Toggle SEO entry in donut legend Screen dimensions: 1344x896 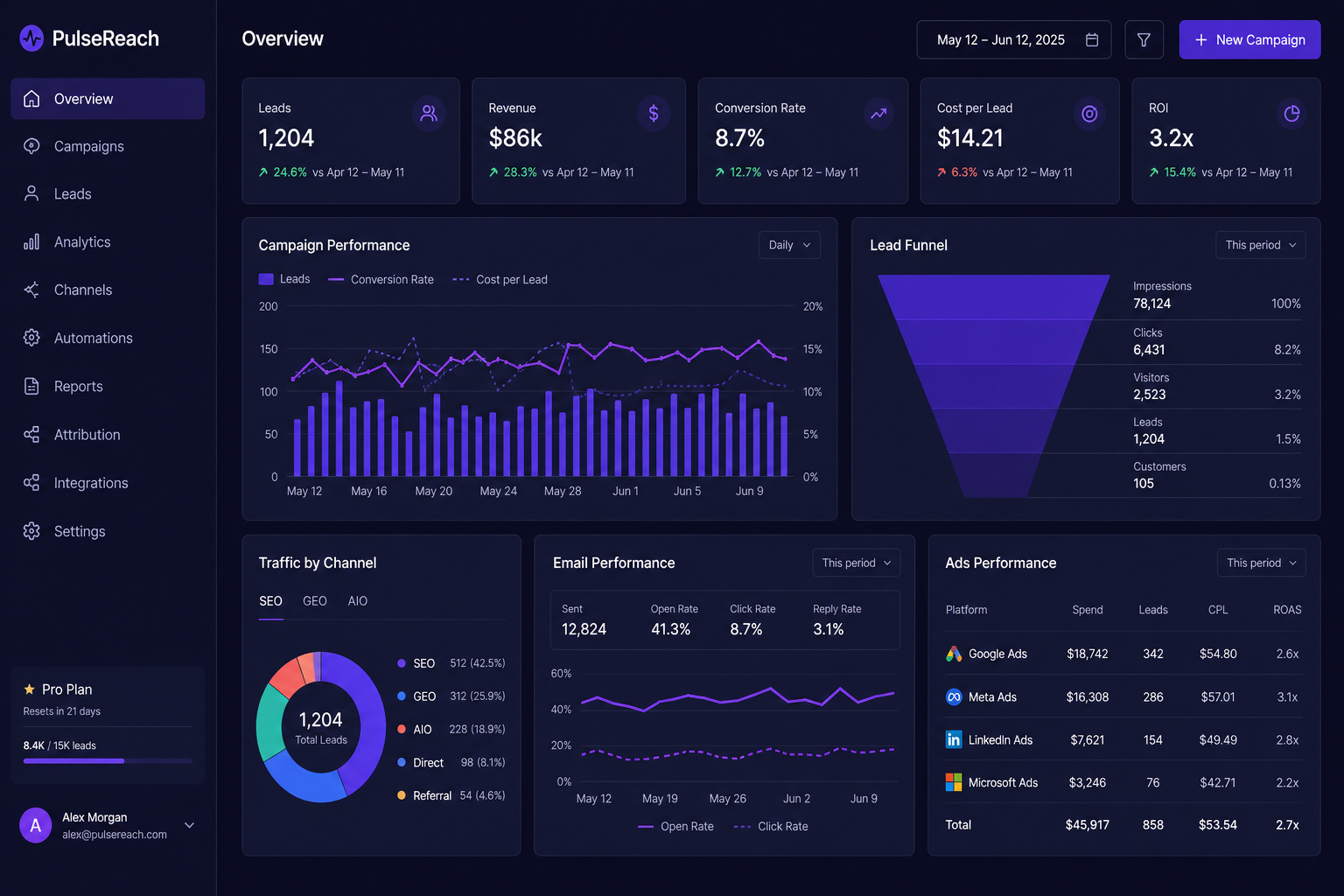pos(451,663)
